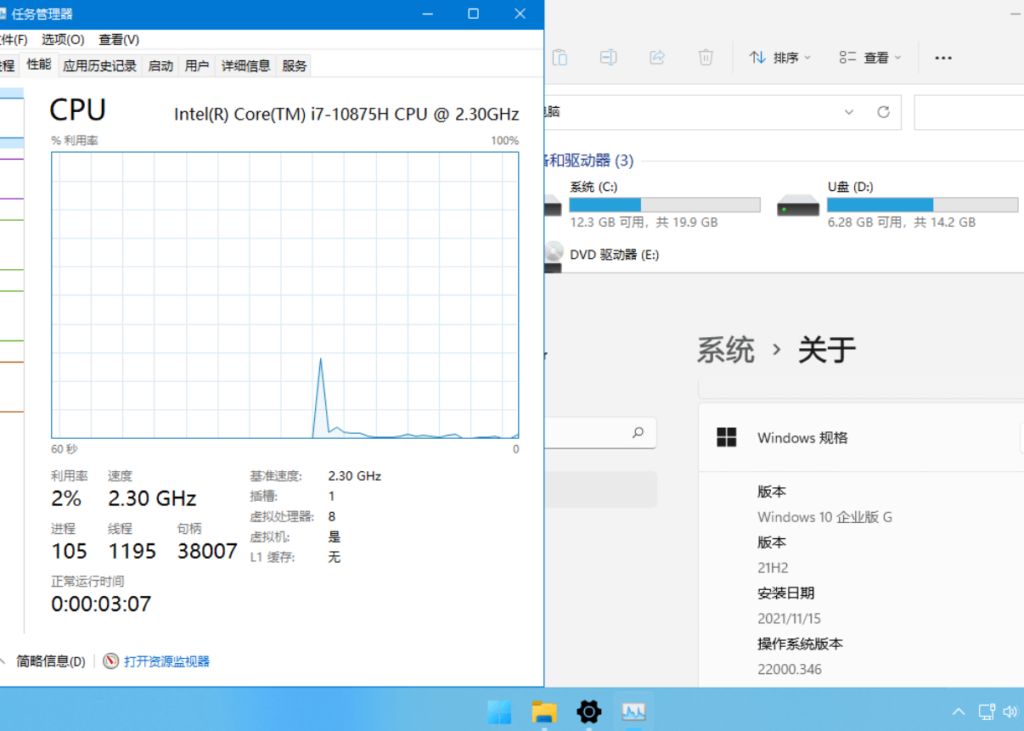The height and width of the screenshot is (731, 1024).
Task: Click the 22000.346 OS build value
Action: pos(790,669)
